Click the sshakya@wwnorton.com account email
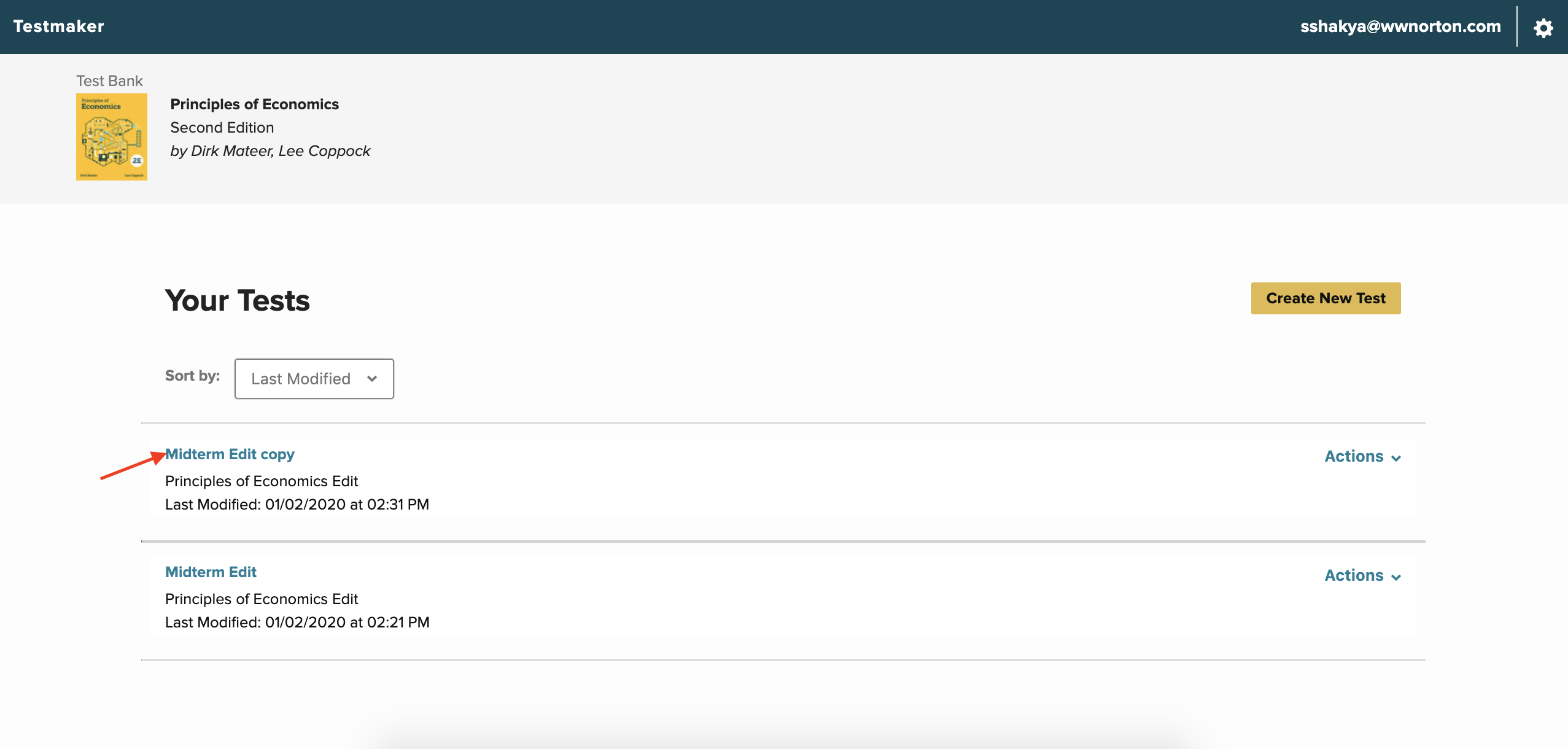This screenshot has height=749, width=1568. (1400, 26)
